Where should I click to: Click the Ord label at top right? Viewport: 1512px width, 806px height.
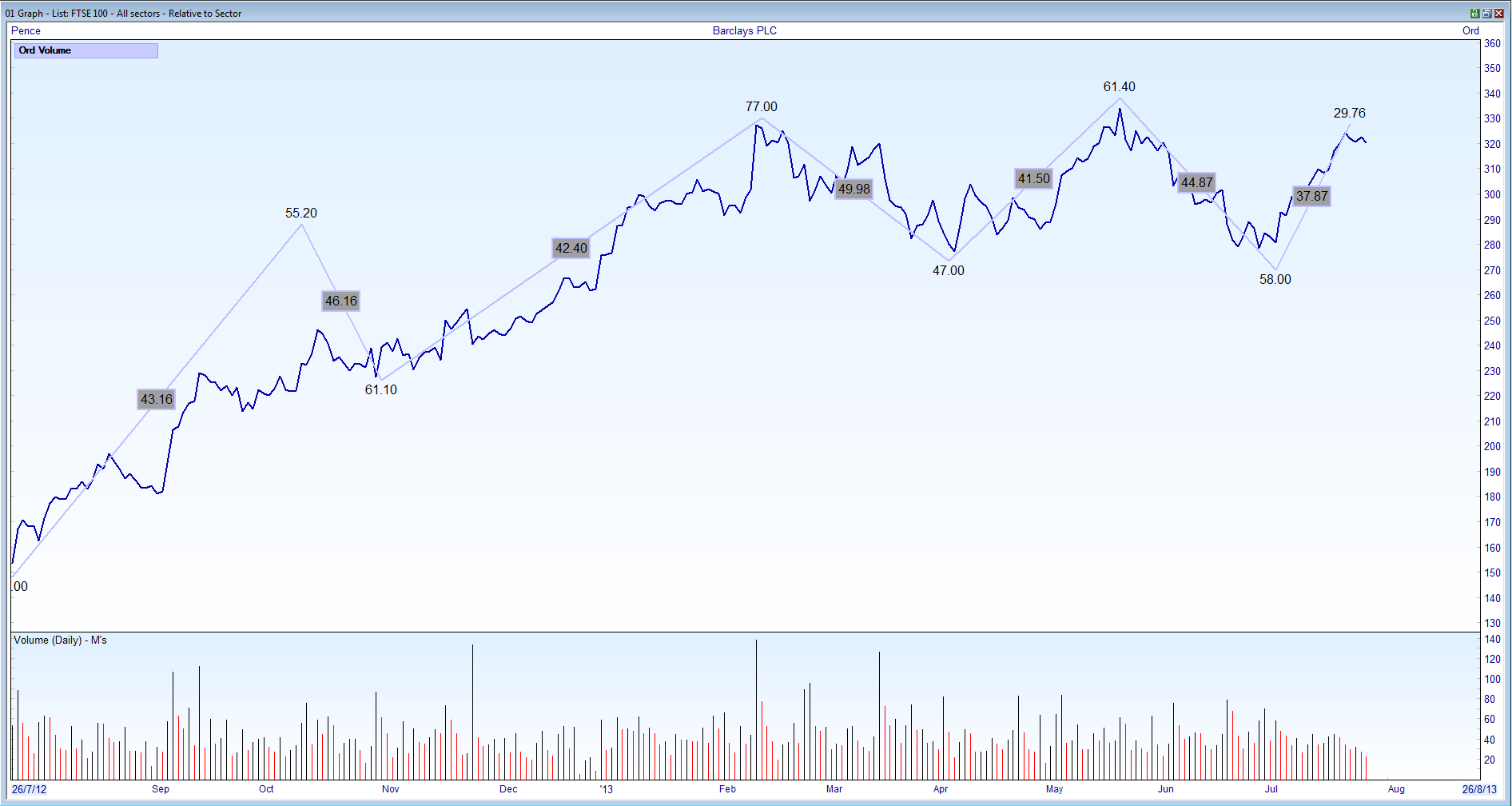[1470, 30]
